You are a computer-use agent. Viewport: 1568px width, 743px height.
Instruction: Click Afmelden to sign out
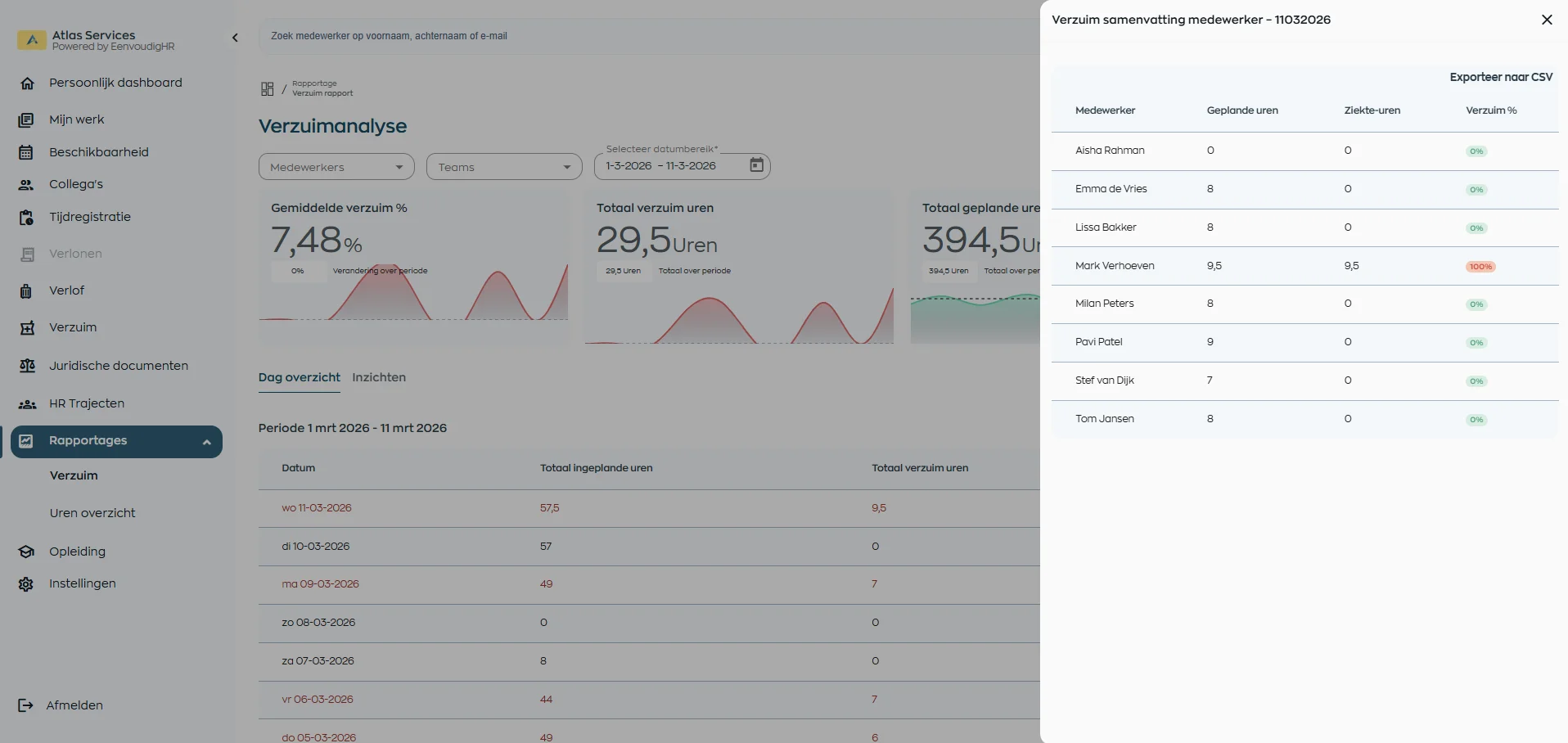pos(74,705)
